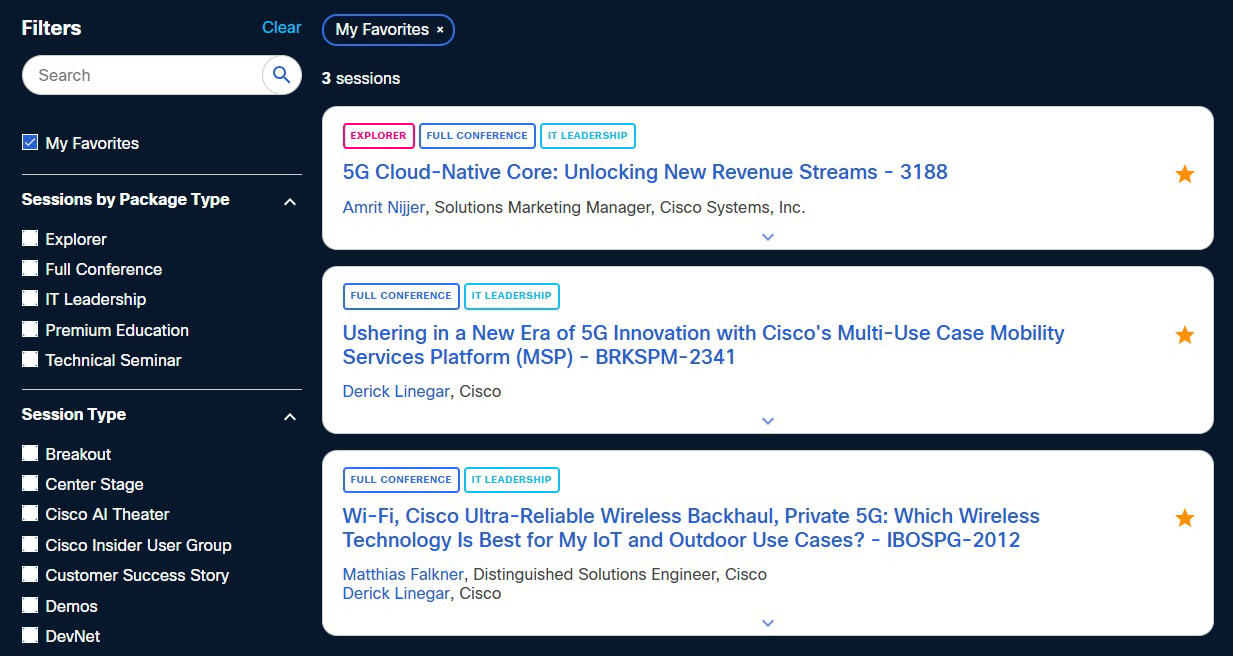1233x656 pixels.
Task: Toggle the Demos checkbox
Action: 30,605
